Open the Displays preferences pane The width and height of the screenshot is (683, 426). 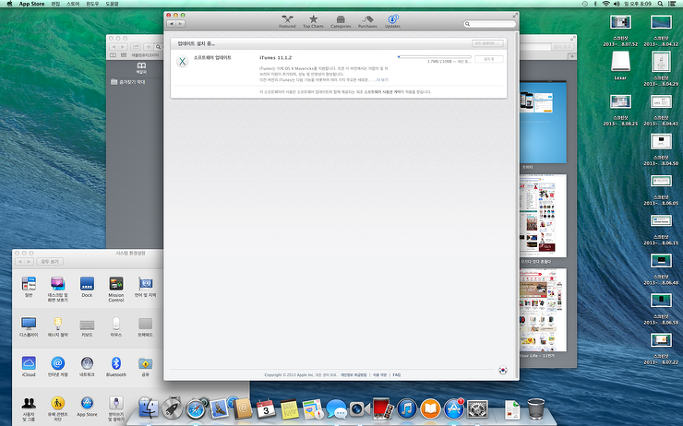pos(28,327)
